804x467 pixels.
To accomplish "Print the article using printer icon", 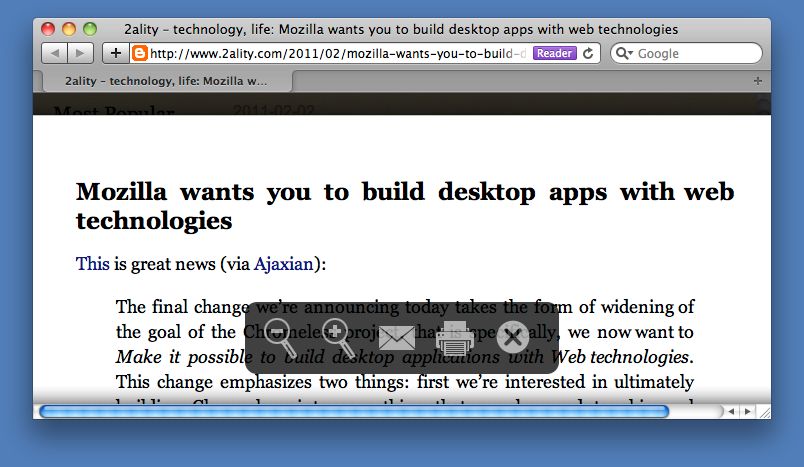I will point(454,338).
